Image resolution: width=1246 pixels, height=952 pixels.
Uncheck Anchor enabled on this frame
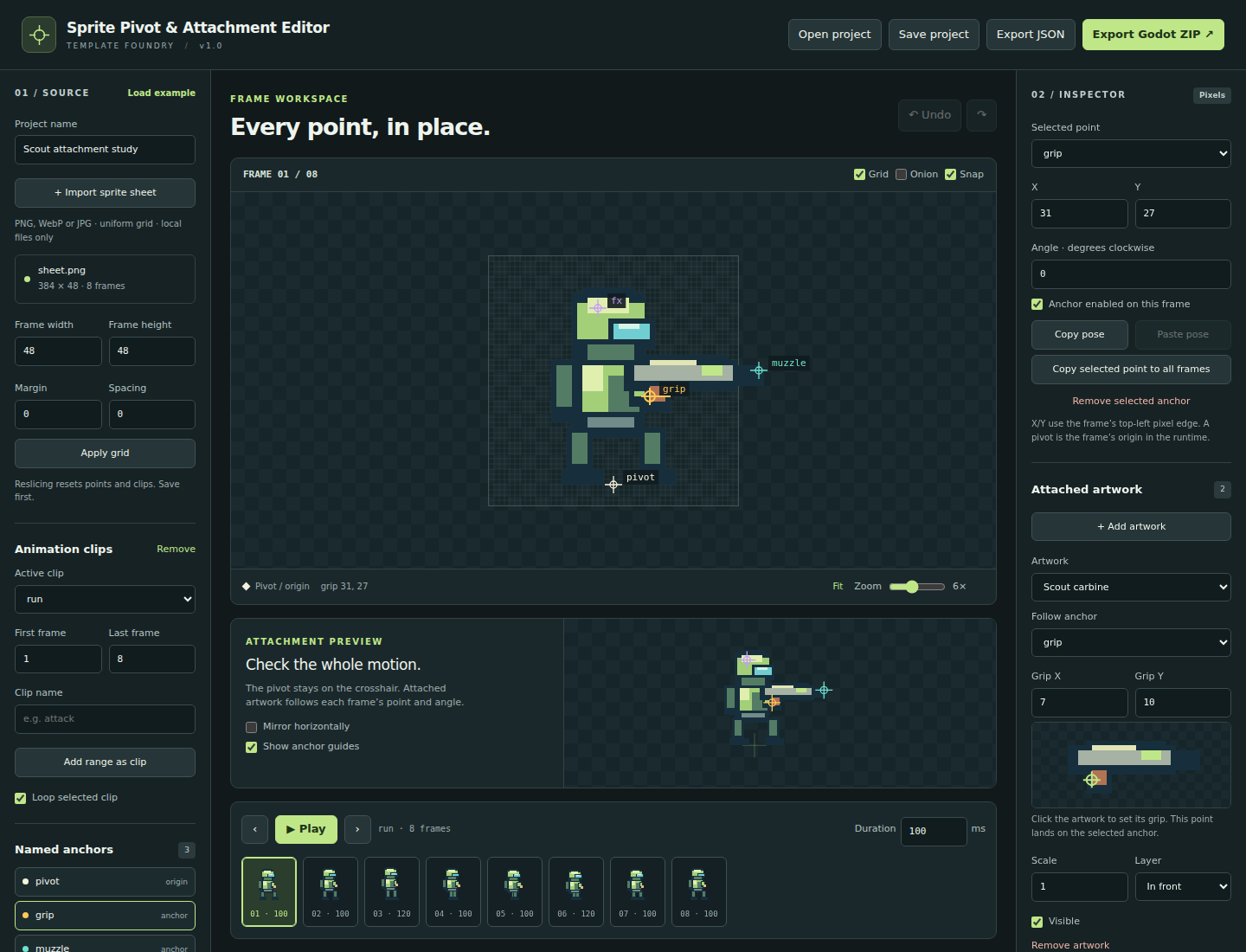tap(1037, 304)
